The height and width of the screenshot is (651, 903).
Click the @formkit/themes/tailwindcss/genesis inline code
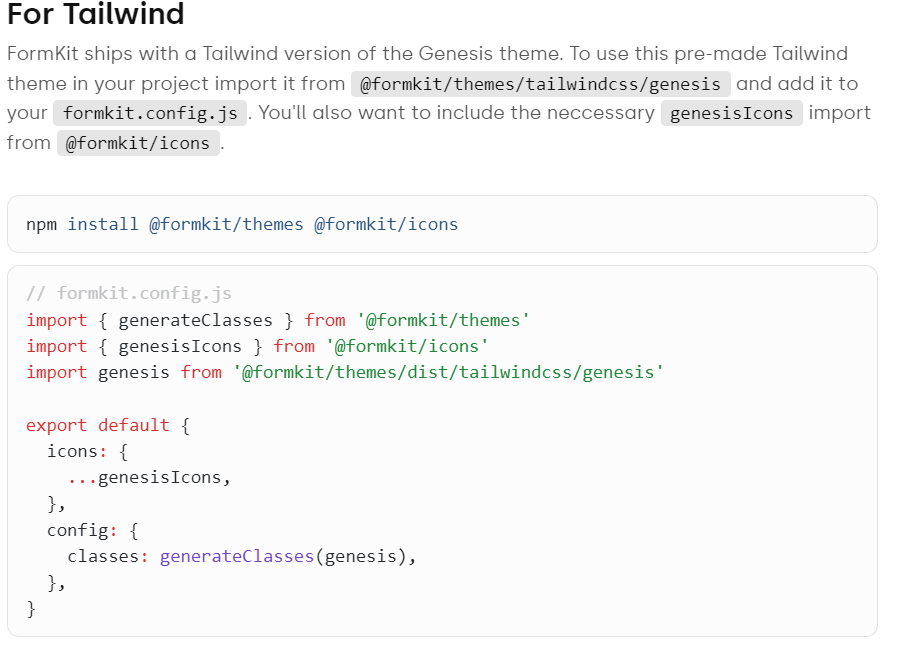tap(540, 84)
